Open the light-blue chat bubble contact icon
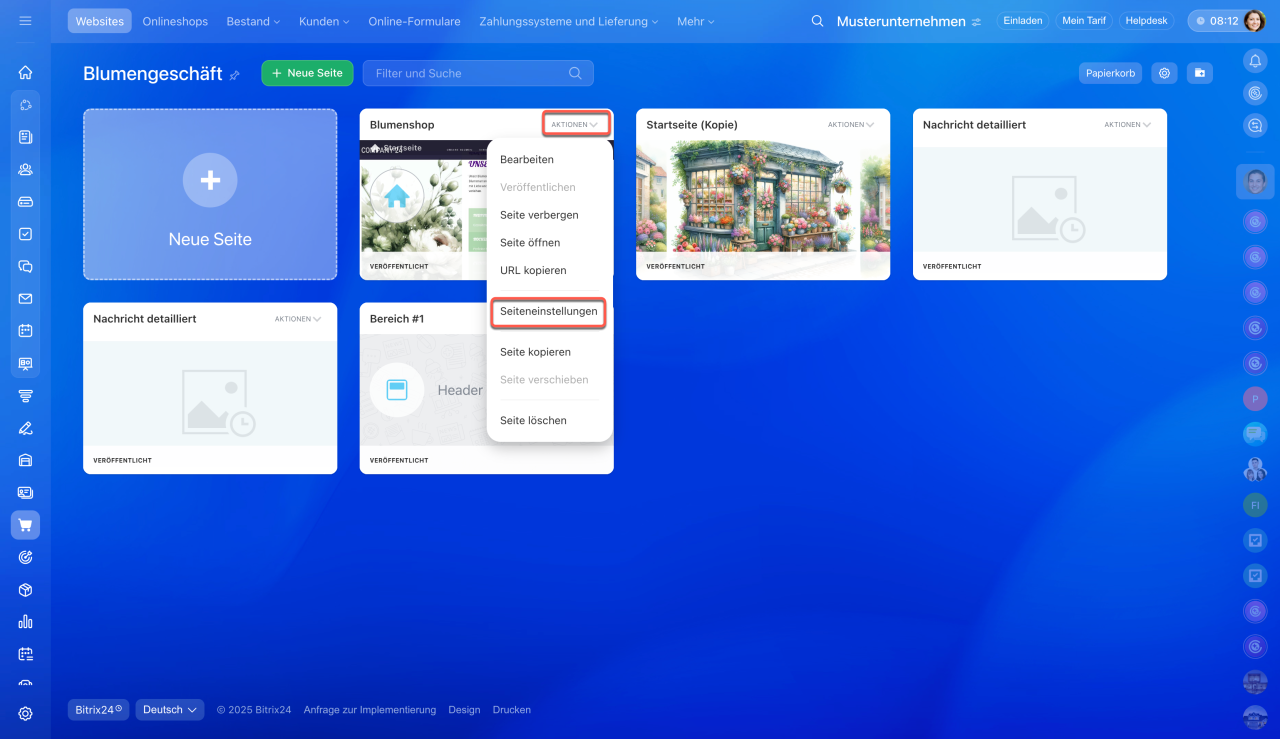The image size is (1280, 739). 1255,434
